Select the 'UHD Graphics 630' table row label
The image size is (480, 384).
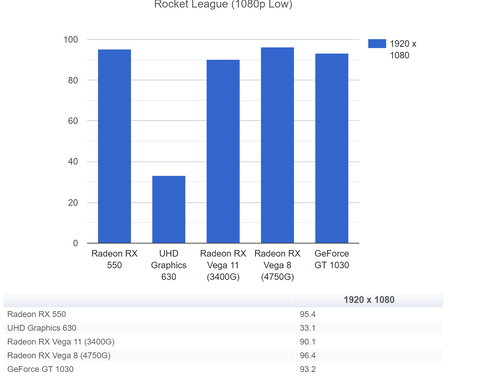point(42,328)
